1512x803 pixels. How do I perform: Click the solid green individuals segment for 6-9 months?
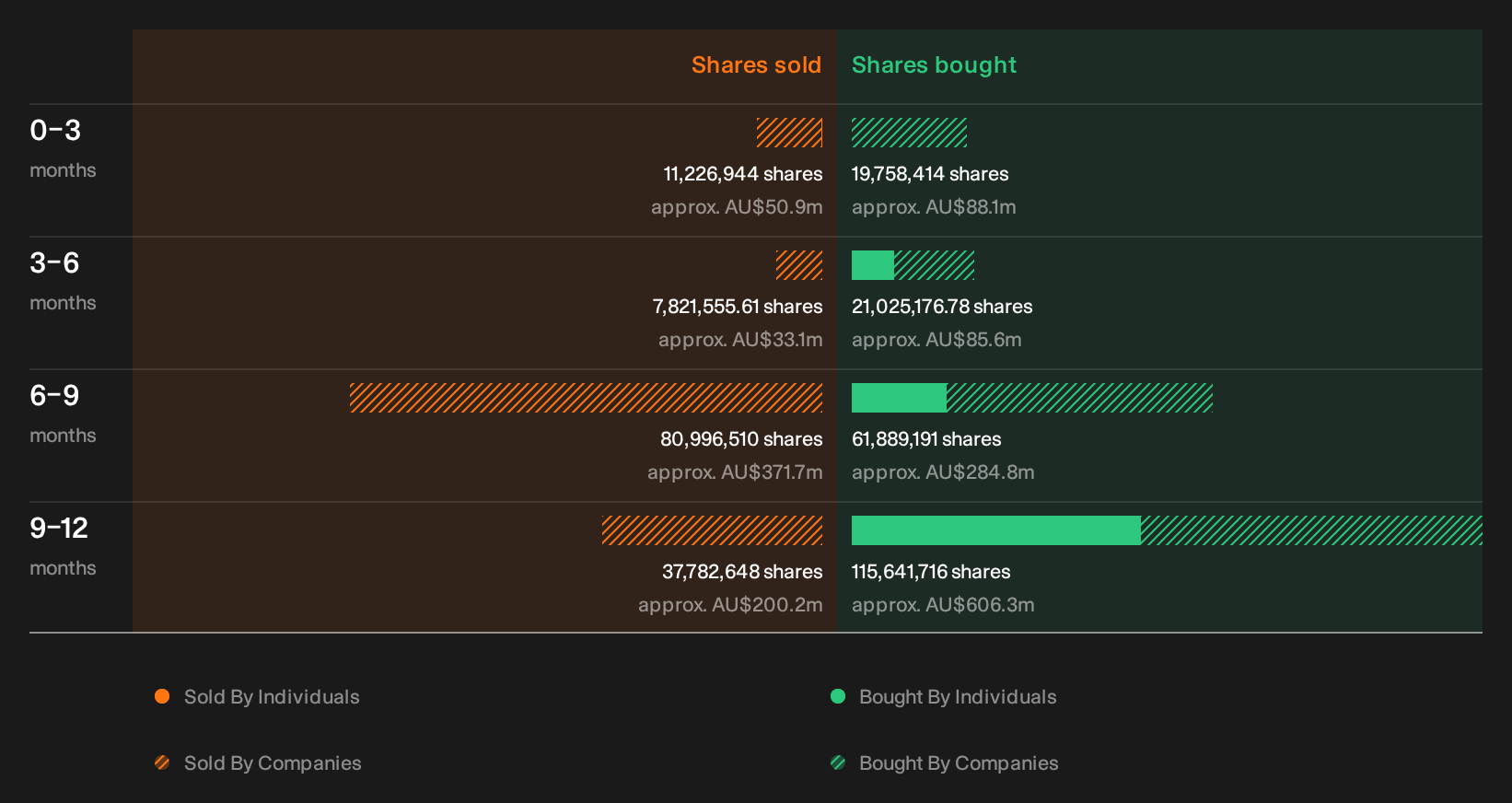(899, 398)
